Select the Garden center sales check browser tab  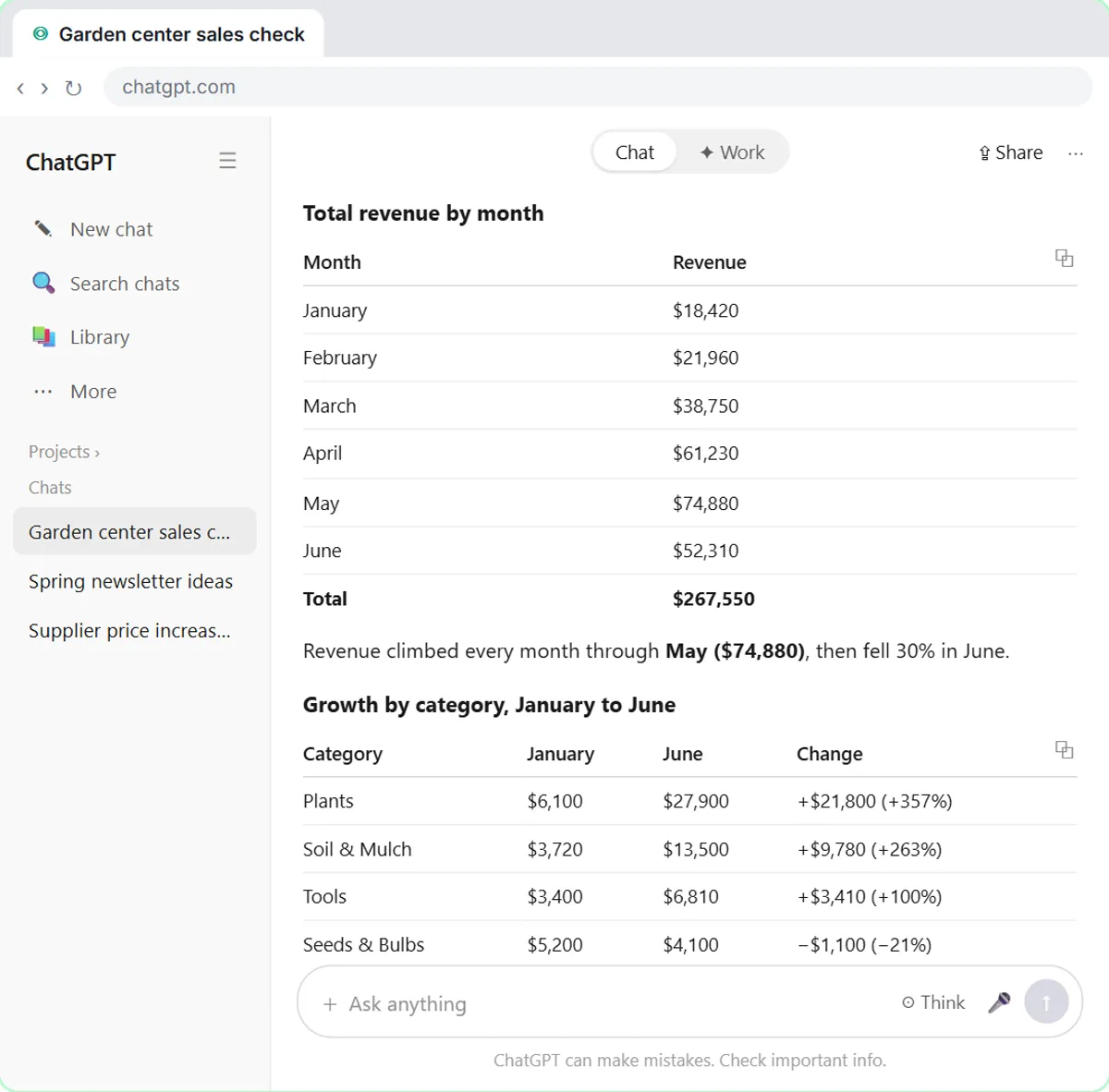168,34
